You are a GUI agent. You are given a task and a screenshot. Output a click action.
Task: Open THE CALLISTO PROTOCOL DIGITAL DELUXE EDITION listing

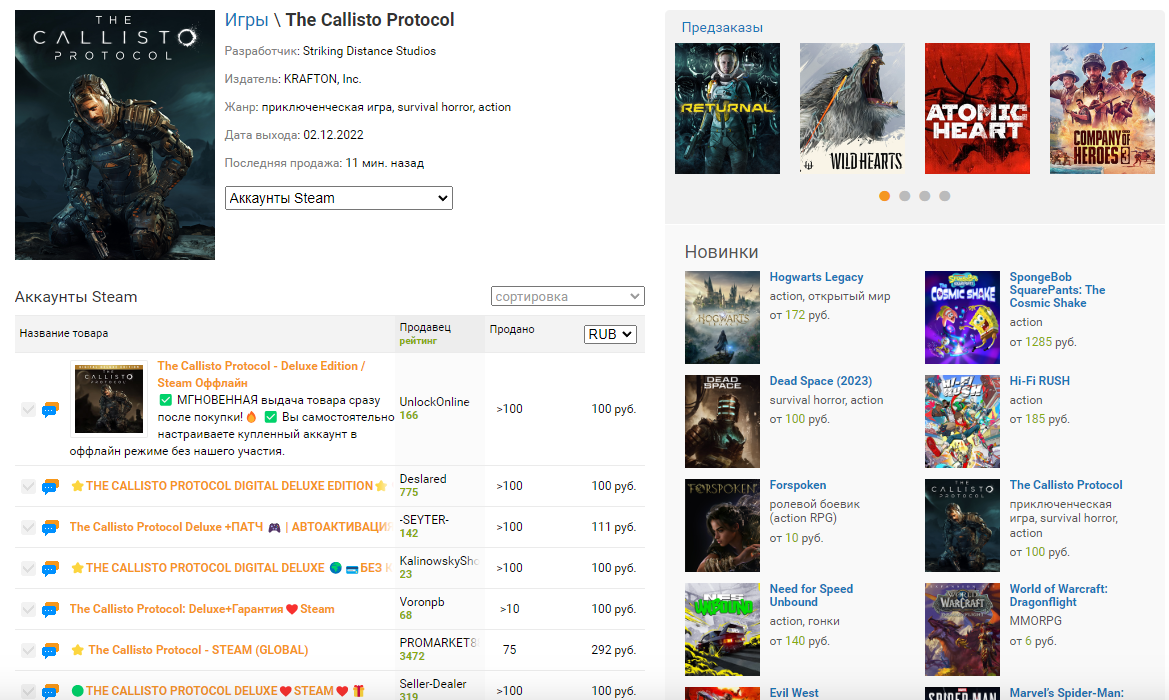pos(229,486)
